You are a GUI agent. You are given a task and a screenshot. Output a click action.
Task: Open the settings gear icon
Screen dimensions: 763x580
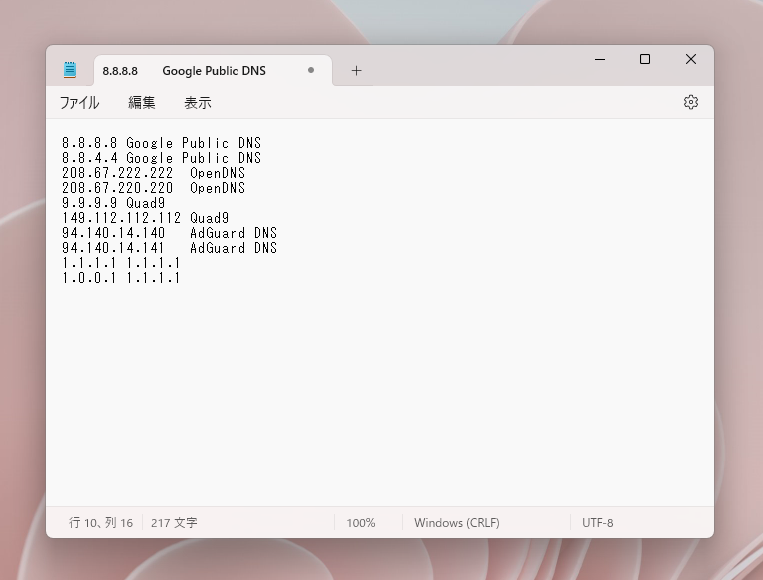690,102
